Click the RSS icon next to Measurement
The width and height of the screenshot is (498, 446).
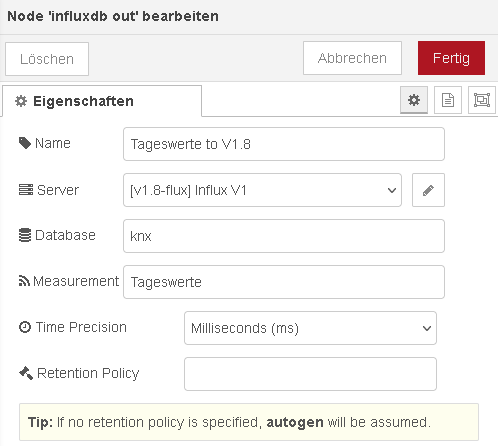click(24, 281)
